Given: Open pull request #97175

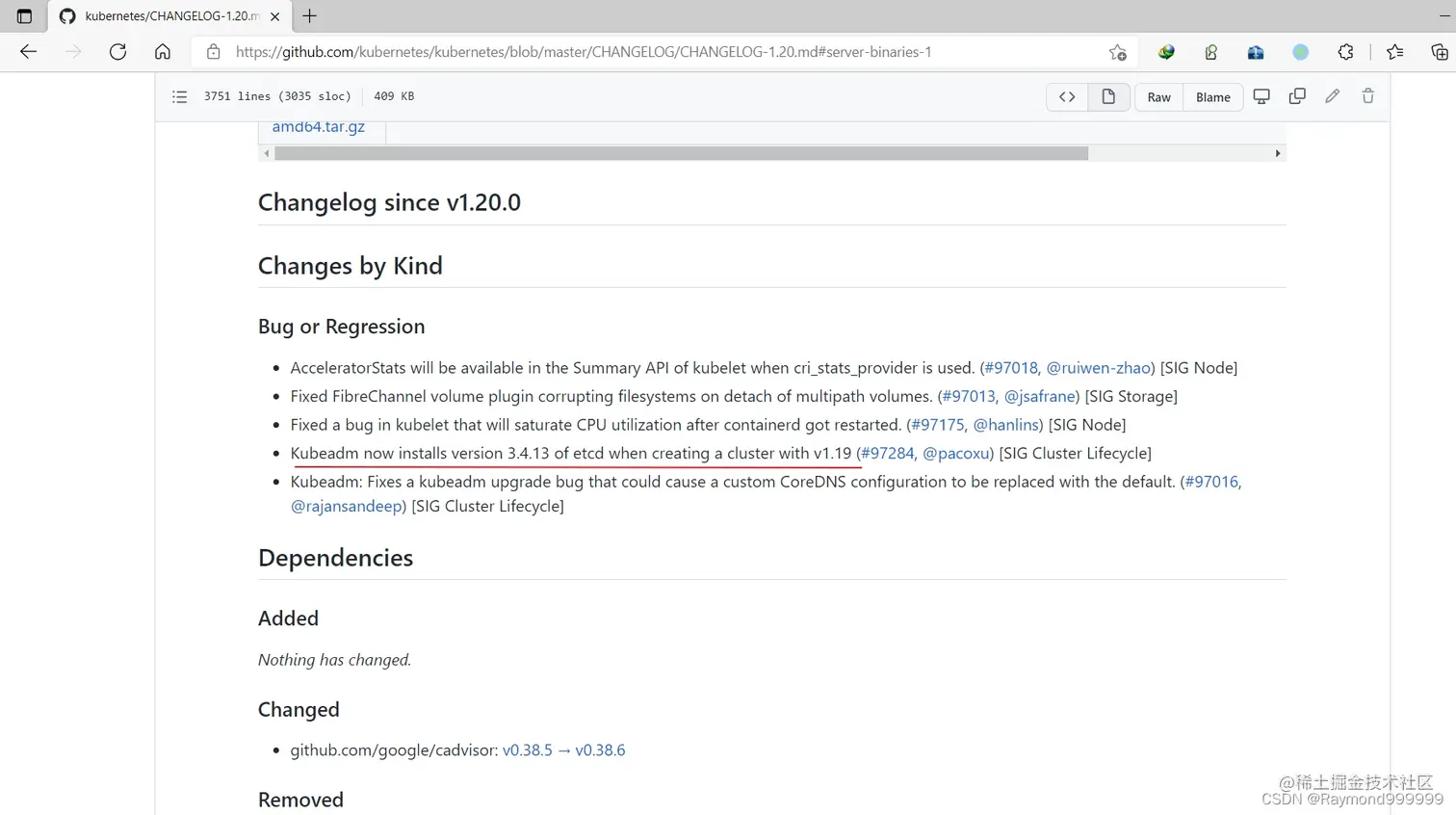Looking at the screenshot, I should [938, 425].
